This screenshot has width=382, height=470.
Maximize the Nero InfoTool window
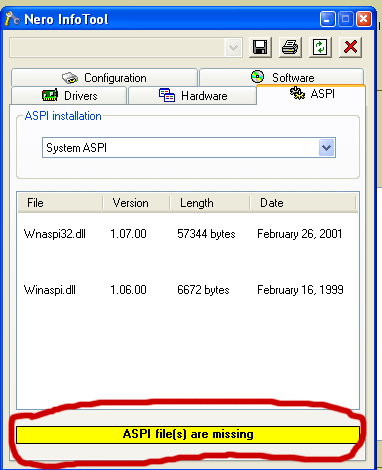[x=345, y=19]
